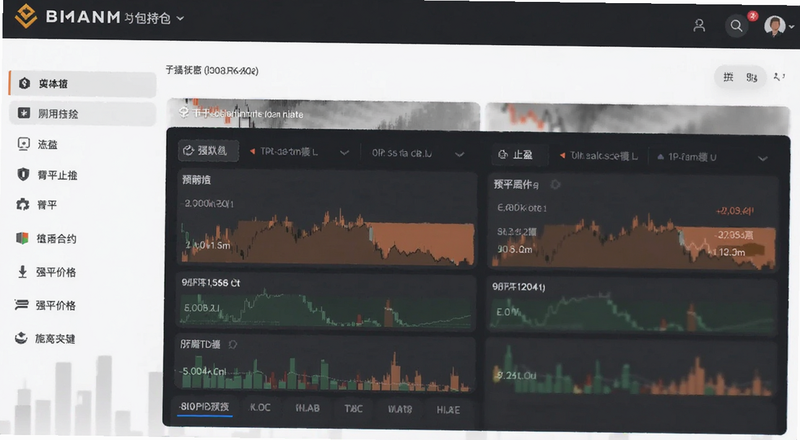Click the small icon beside 所屠TD heading

pos(233,345)
